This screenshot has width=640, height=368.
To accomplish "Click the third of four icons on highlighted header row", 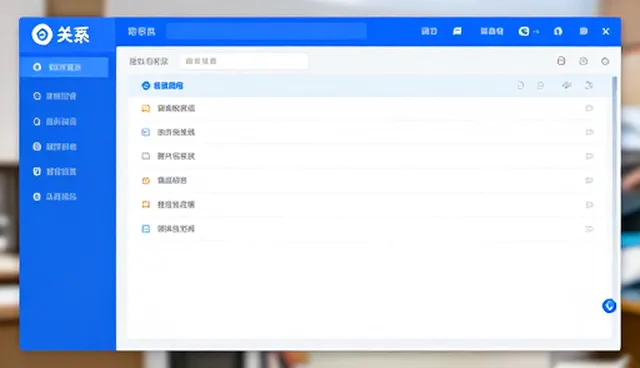I will click(x=566, y=85).
